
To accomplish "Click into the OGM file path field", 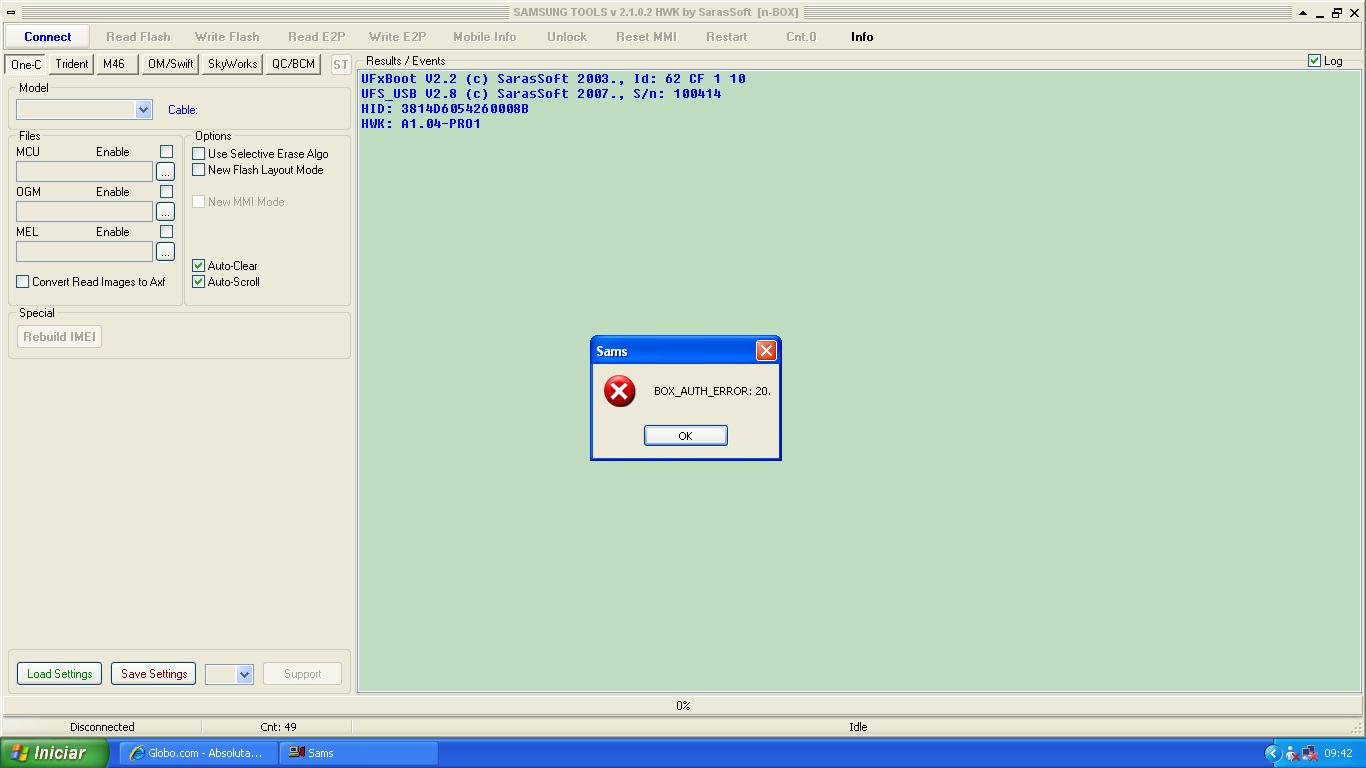I will [84, 212].
